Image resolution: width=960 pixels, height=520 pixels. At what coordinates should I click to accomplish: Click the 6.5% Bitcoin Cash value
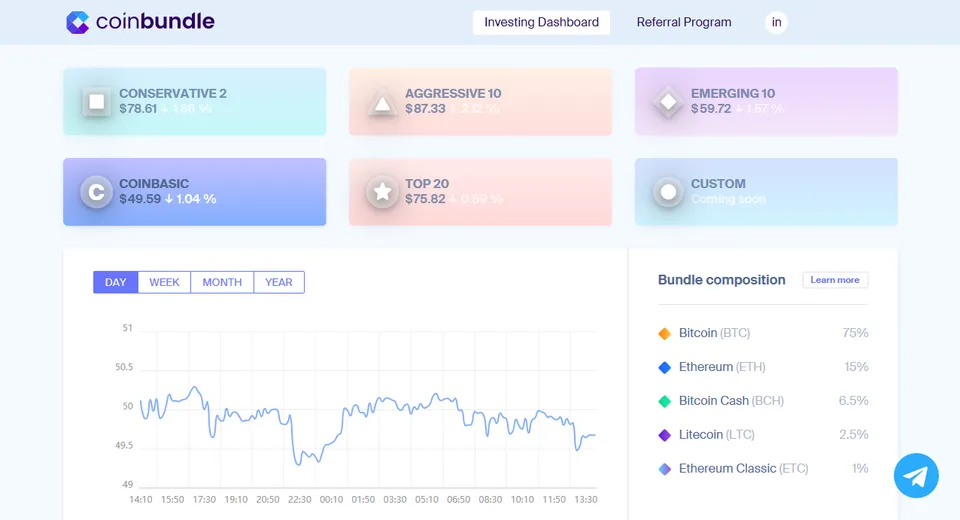coord(853,401)
